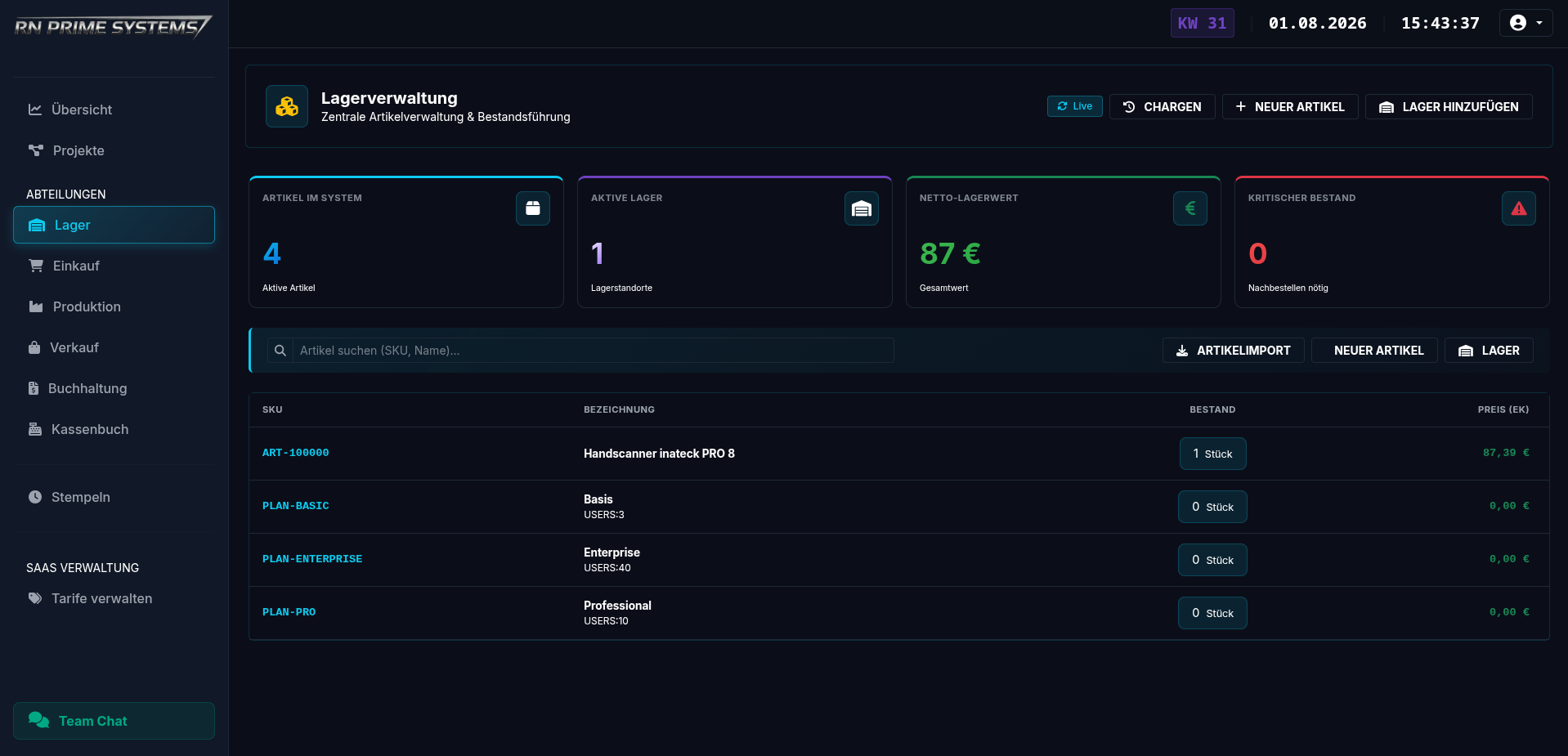Select the Lager department
The image size is (1568, 756).
(114, 225)
